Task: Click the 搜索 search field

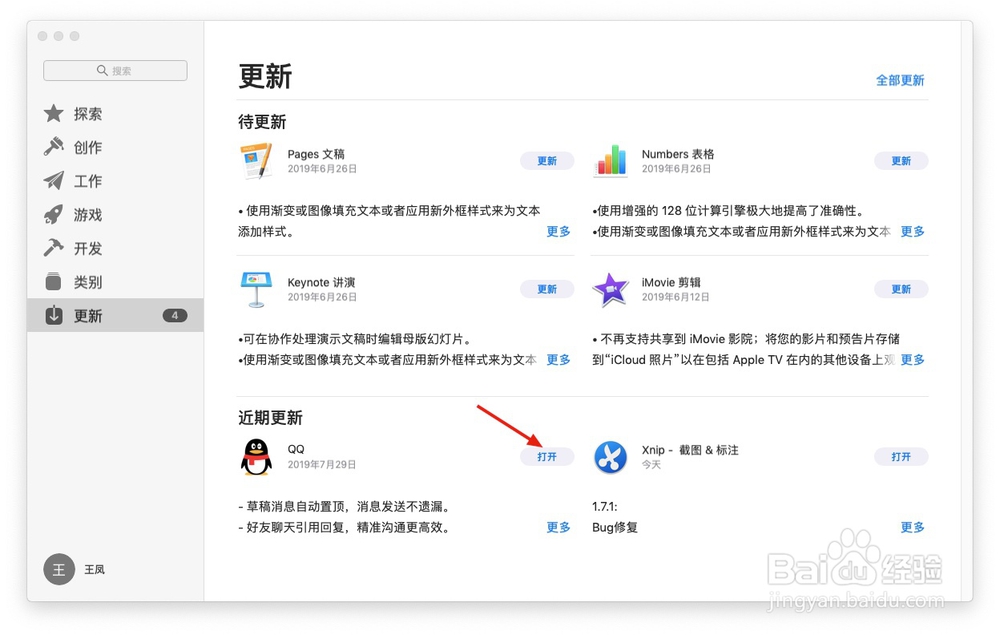Action: click(x=115, y=70)
